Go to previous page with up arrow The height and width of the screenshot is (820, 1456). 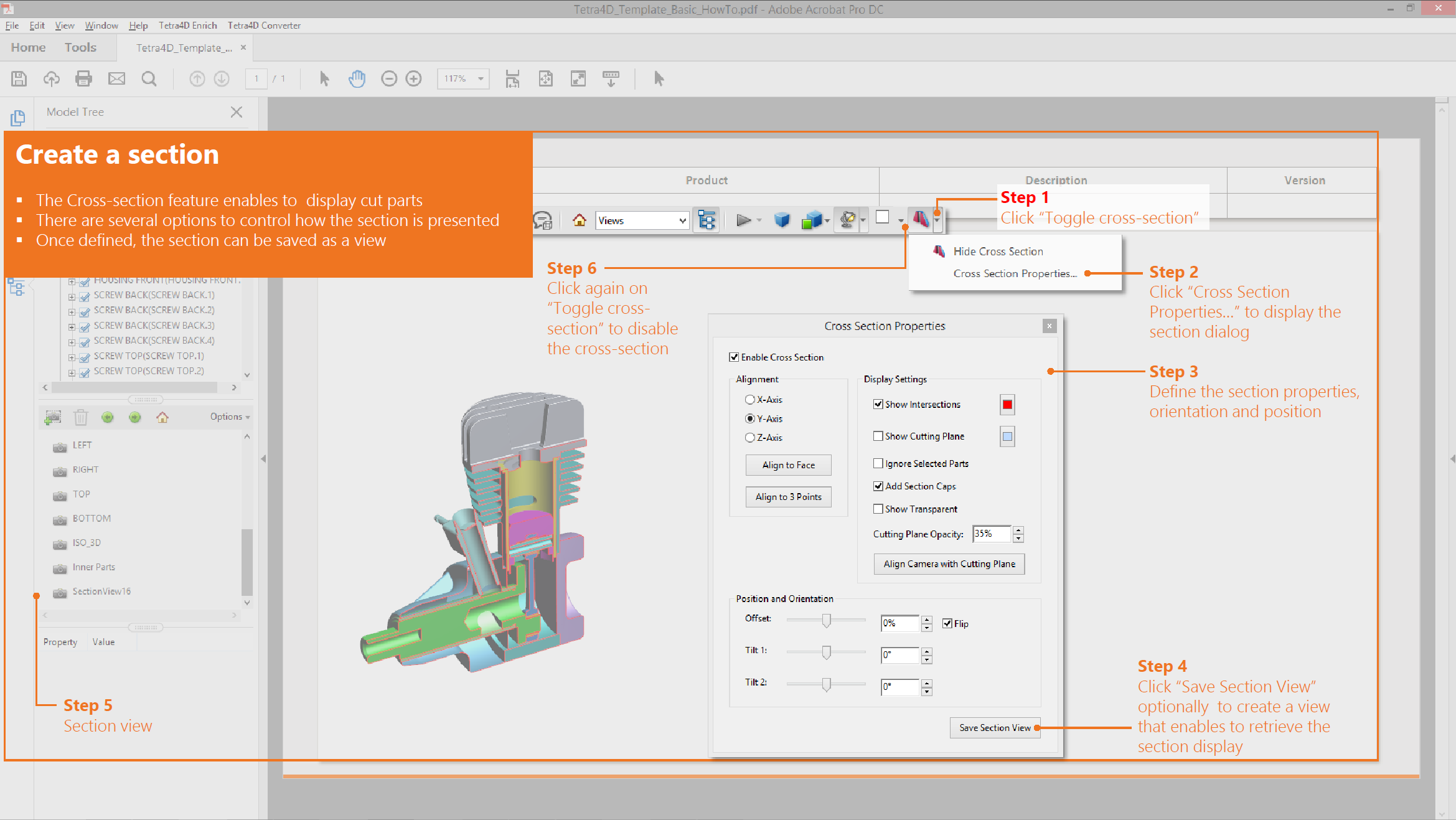[x=197, y=78]
